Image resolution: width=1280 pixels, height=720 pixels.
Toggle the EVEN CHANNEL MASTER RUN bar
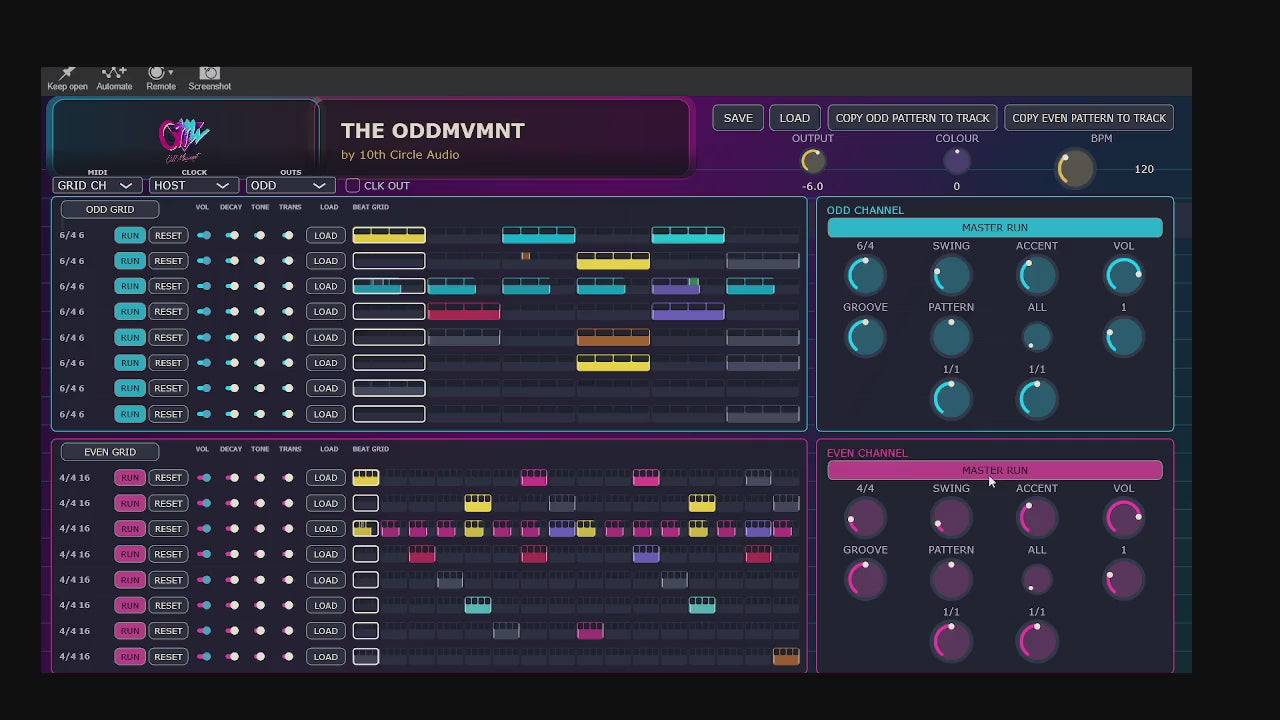995,470
